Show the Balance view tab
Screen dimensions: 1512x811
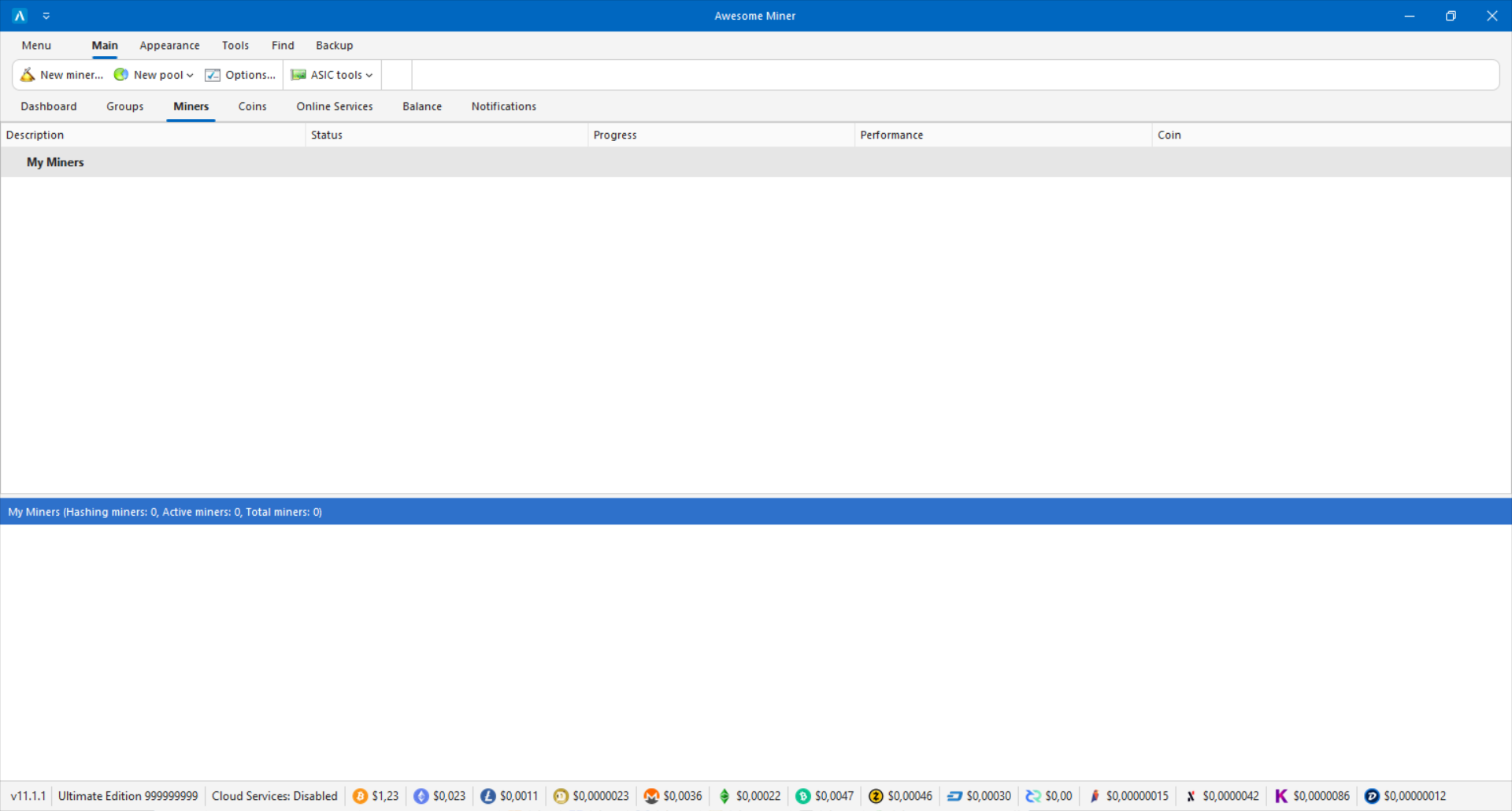tap(422, 106)
